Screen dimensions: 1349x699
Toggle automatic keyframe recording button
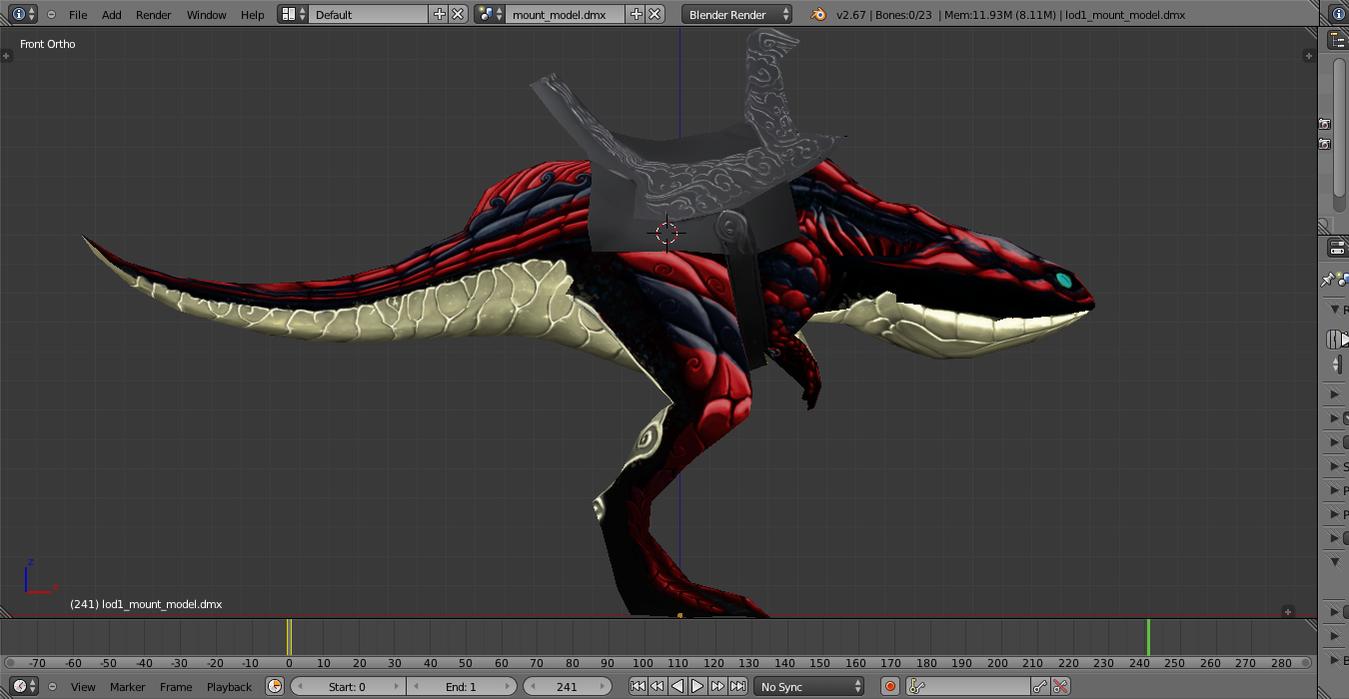coord(889,686)
